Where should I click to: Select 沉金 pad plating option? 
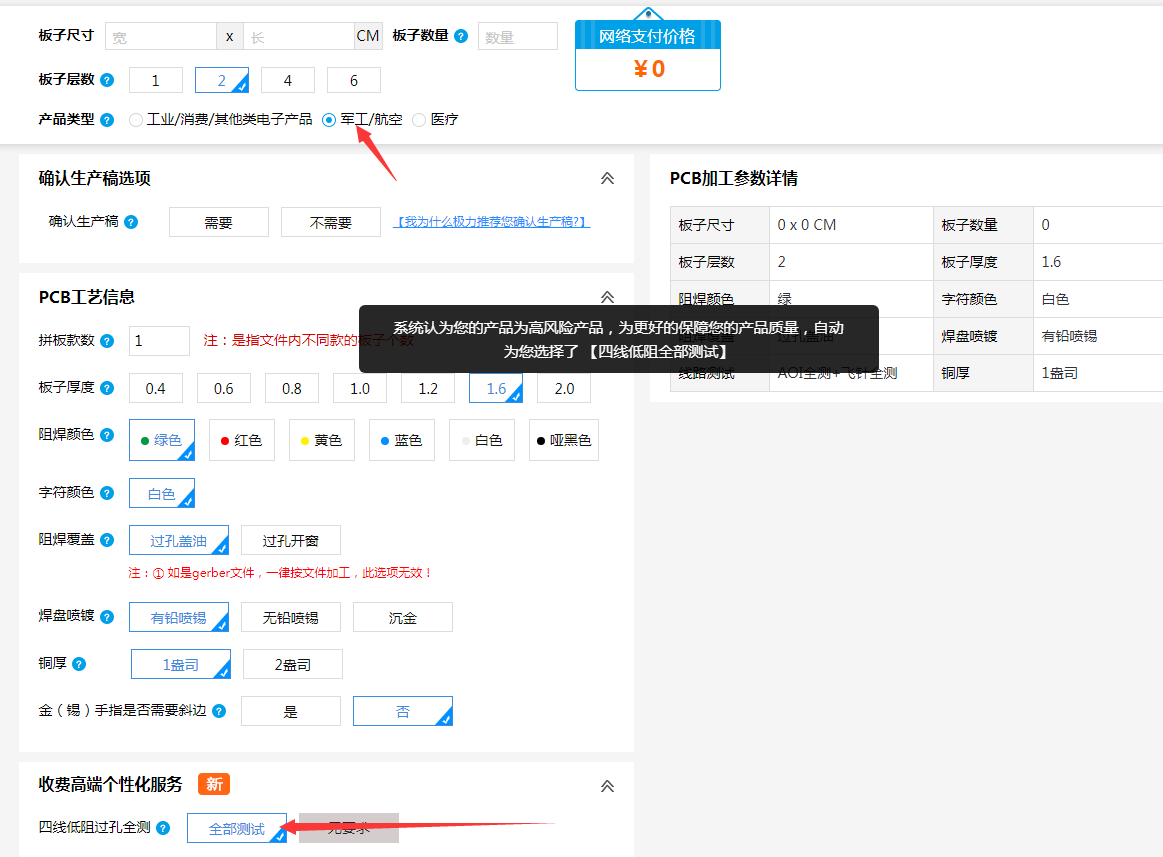pyautogui.click(x=402, y=618)
